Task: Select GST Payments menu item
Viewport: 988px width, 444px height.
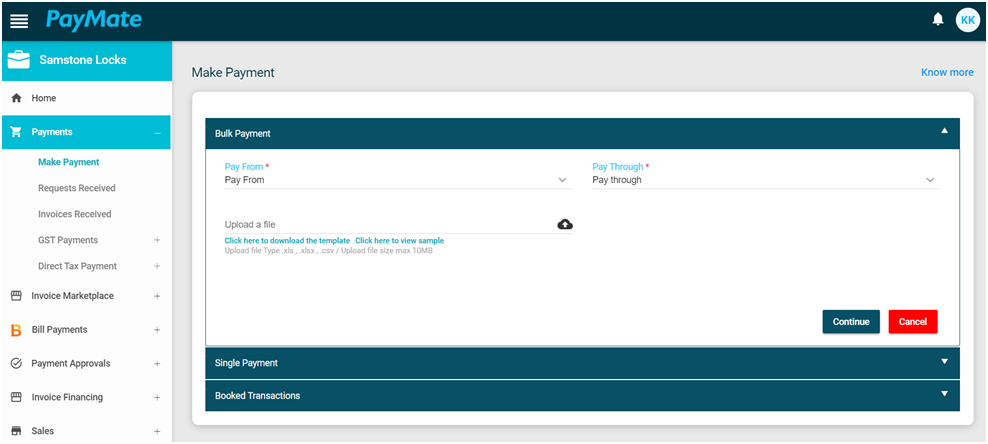Action: [68, 240]
